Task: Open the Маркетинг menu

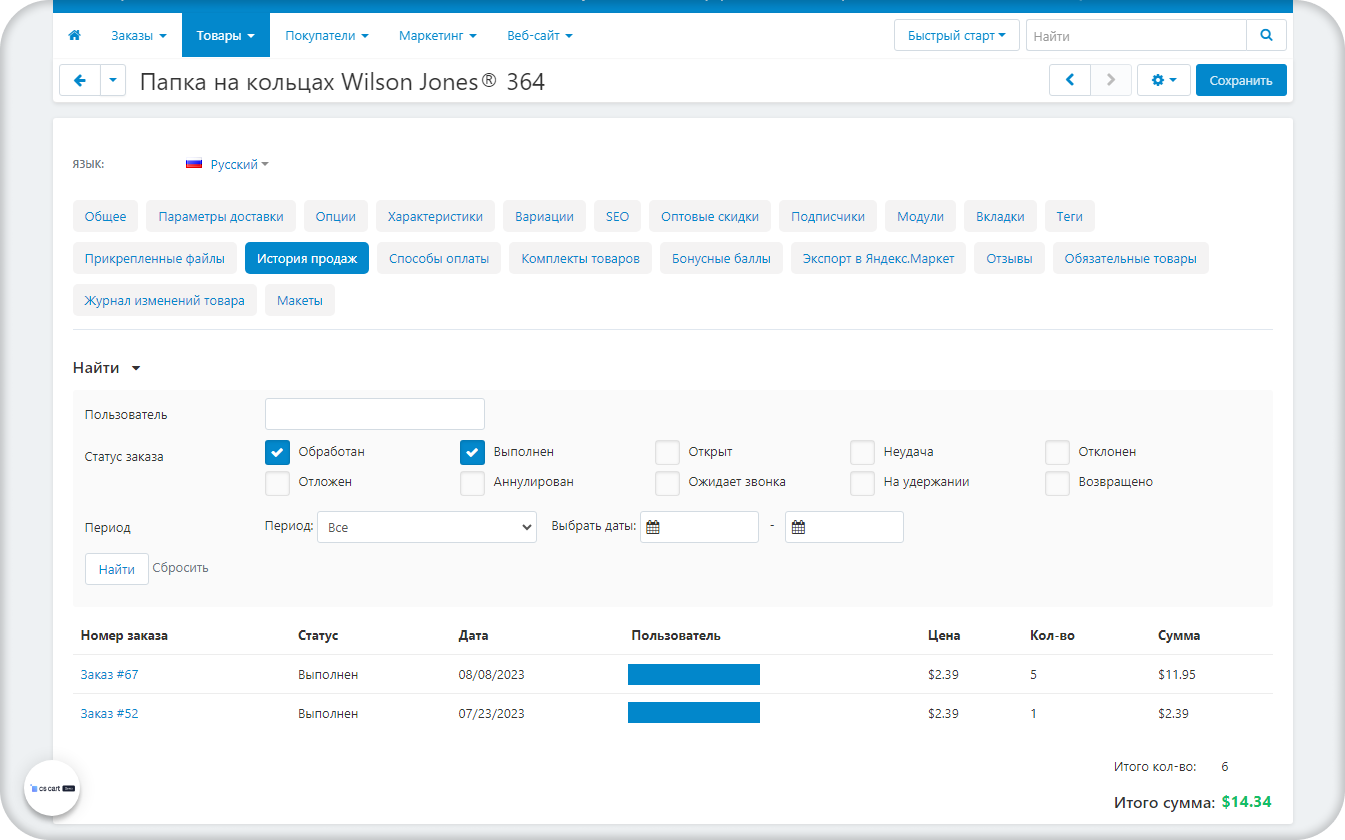Action: pos(438,36)
